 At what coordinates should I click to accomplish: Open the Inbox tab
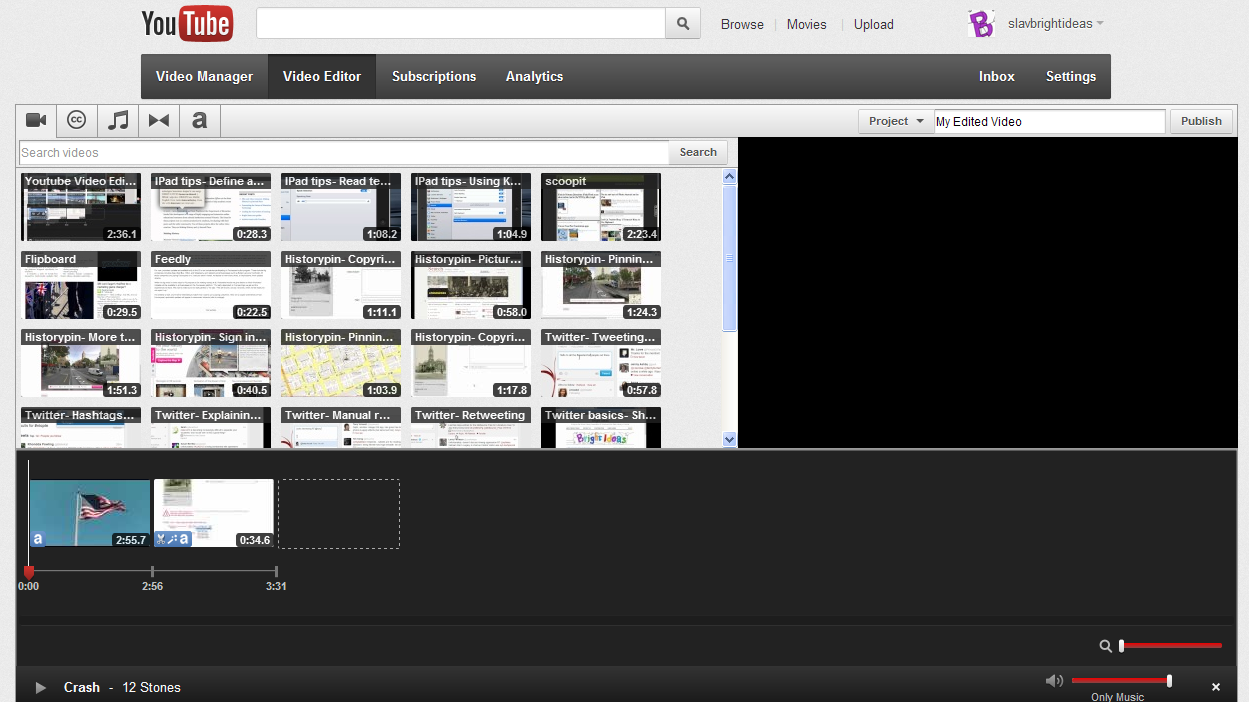(x=997, y=76)
